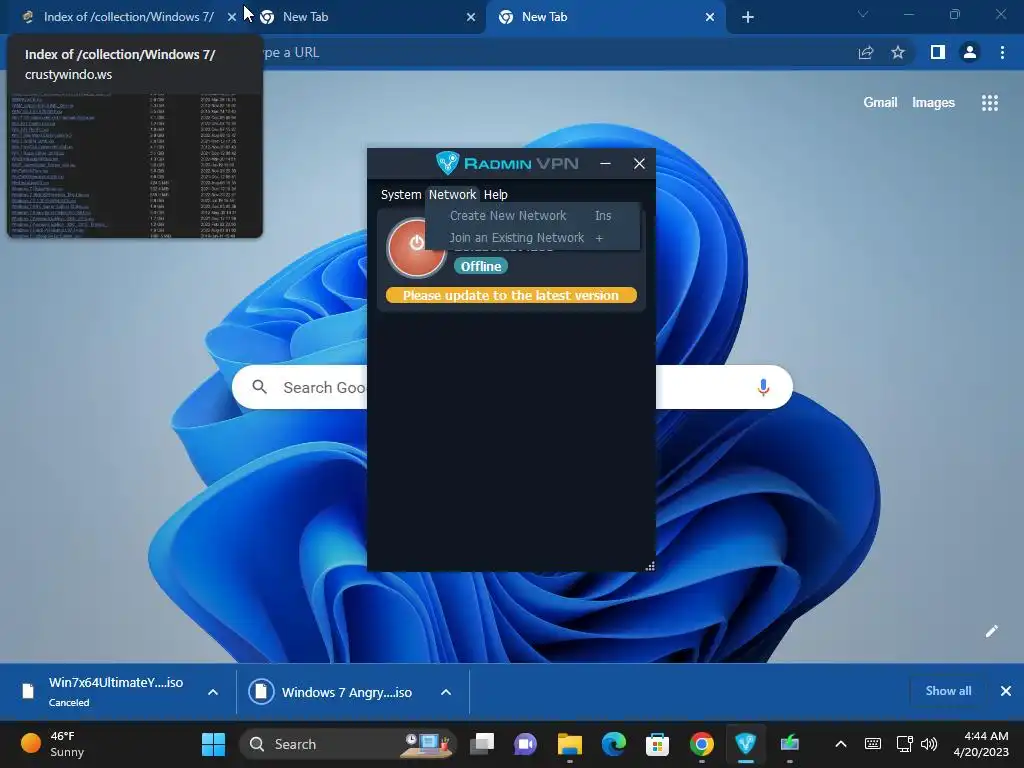Open Chrome three-dot menu

pyautogui.click(x=1002, y=52)
